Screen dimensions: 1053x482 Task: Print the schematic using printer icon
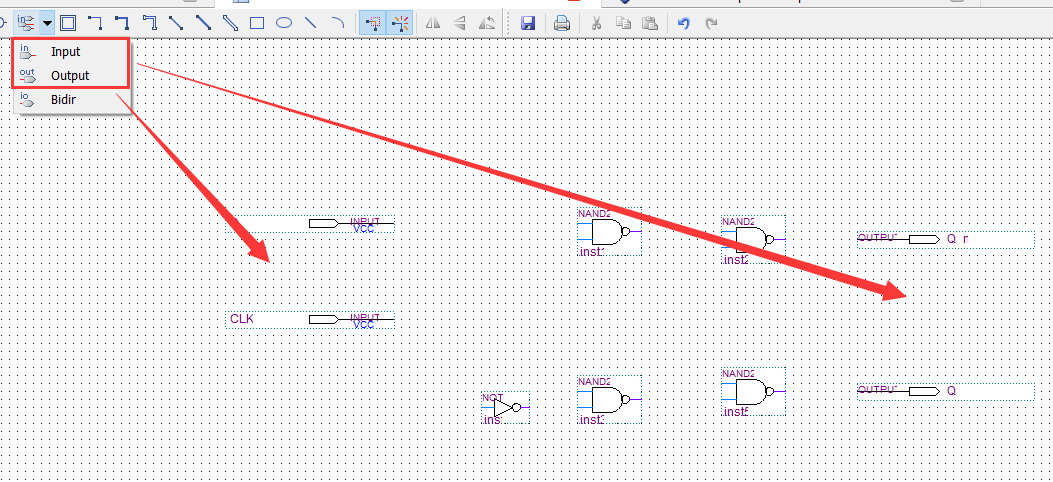(561, 23)
